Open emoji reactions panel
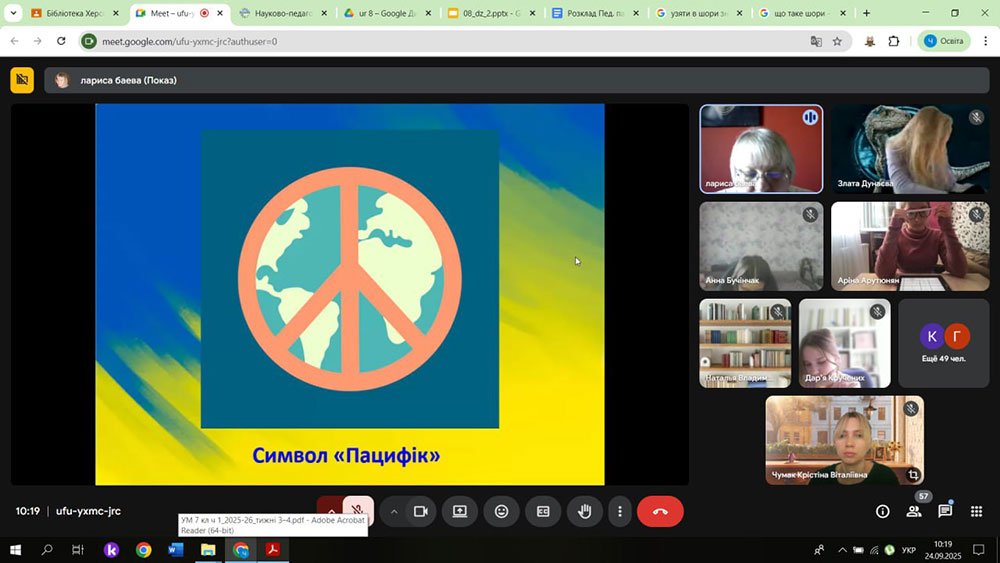Viewport: 1000px width, 563px height. 501,511
